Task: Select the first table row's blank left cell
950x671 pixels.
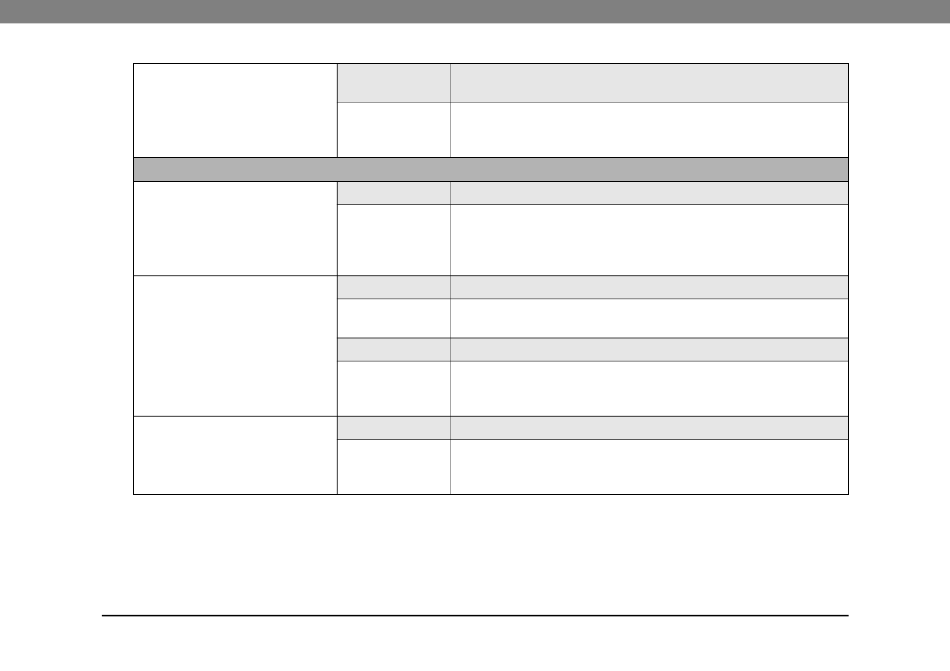Action: pyautogui.click(x=236, y=110)
